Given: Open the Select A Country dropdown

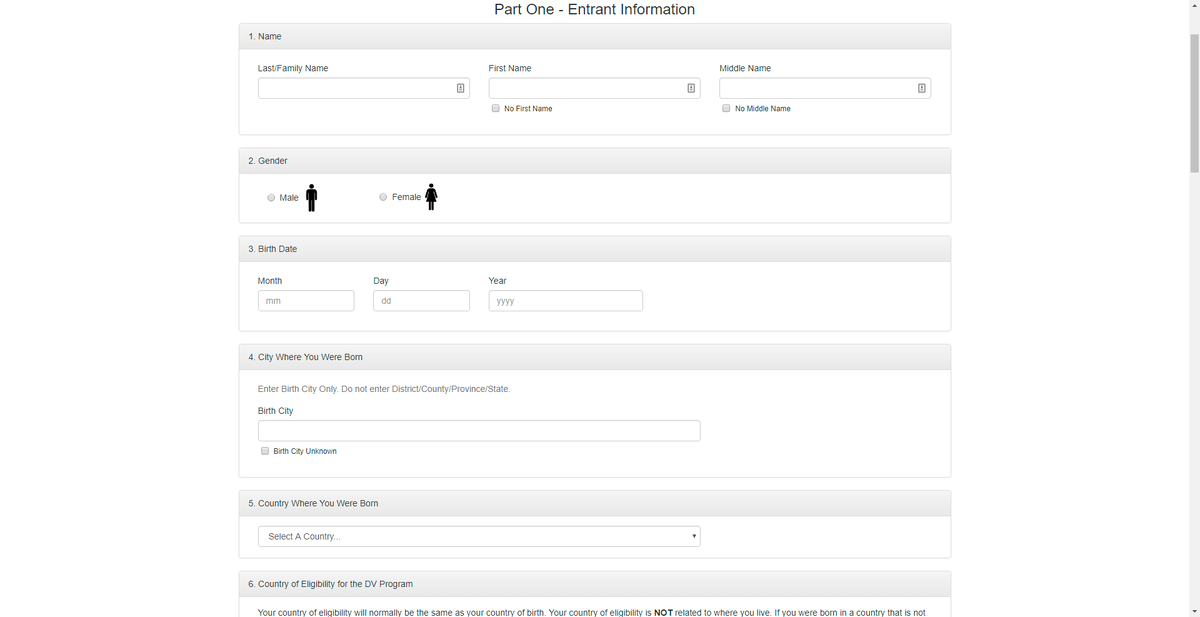Looking at the screenshot, I should [x=479, y=537].
